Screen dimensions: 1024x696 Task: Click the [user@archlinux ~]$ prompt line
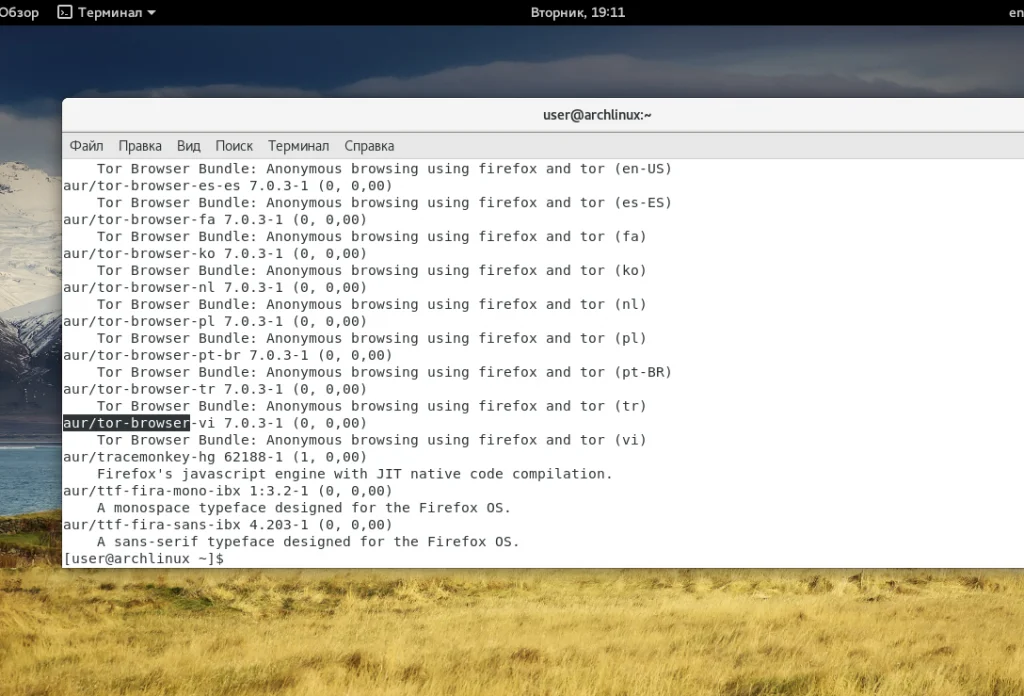pyautogui.click(x=143, y=559)
